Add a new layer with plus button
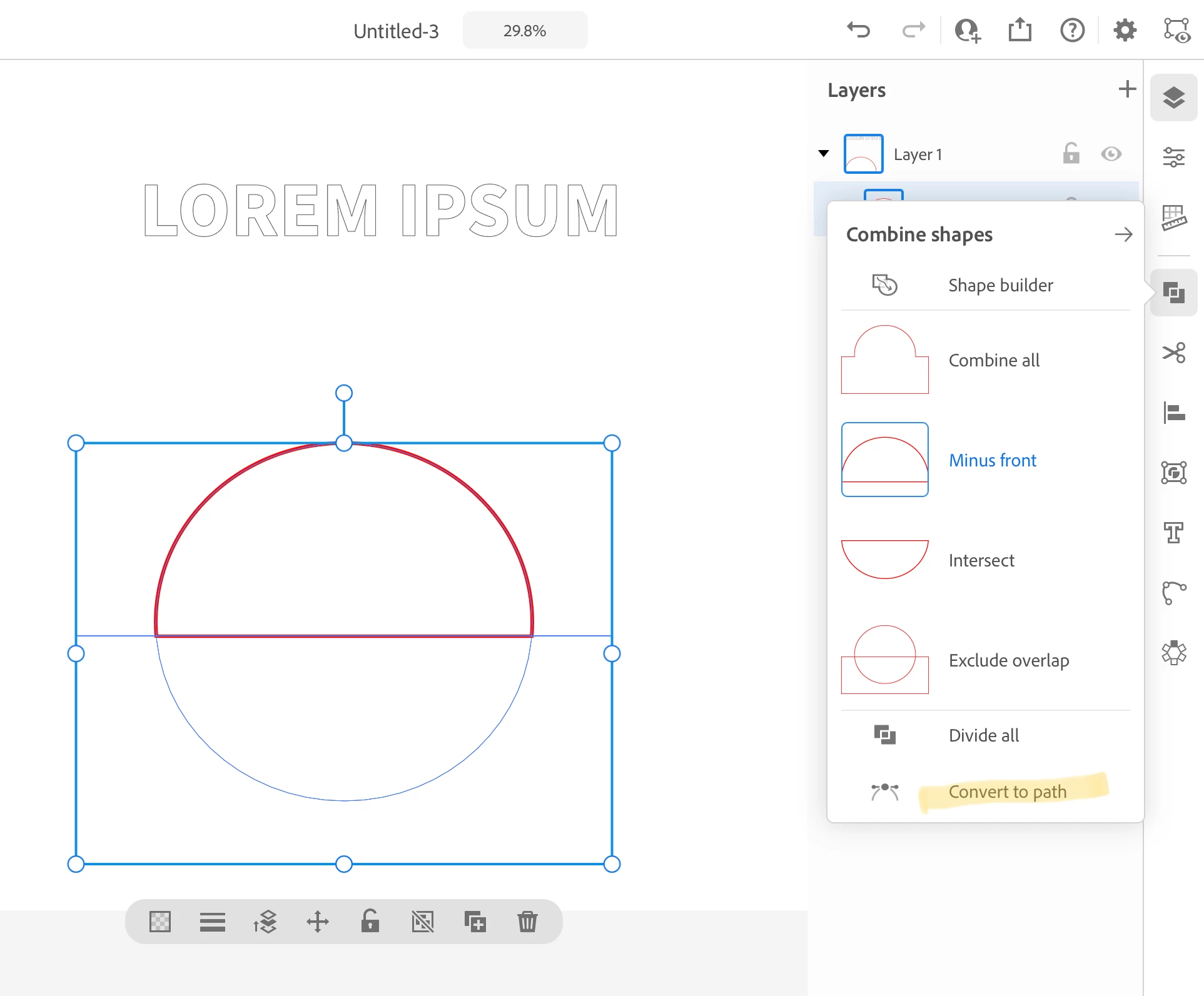The image size is (1204, 996). (x=1127, y=89)
